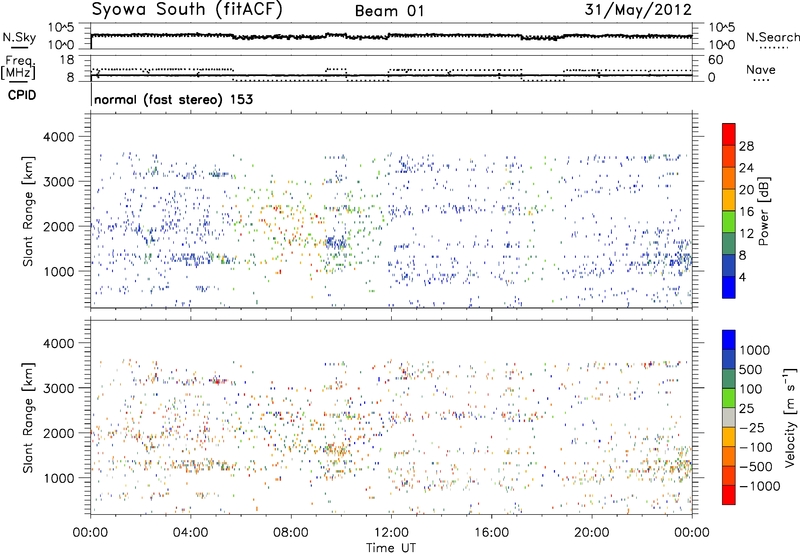Image resolution: width=800 pixels, height=554 pixels.
Task: Click the 24 label on Power colorbar
Action: pos(746,168)
